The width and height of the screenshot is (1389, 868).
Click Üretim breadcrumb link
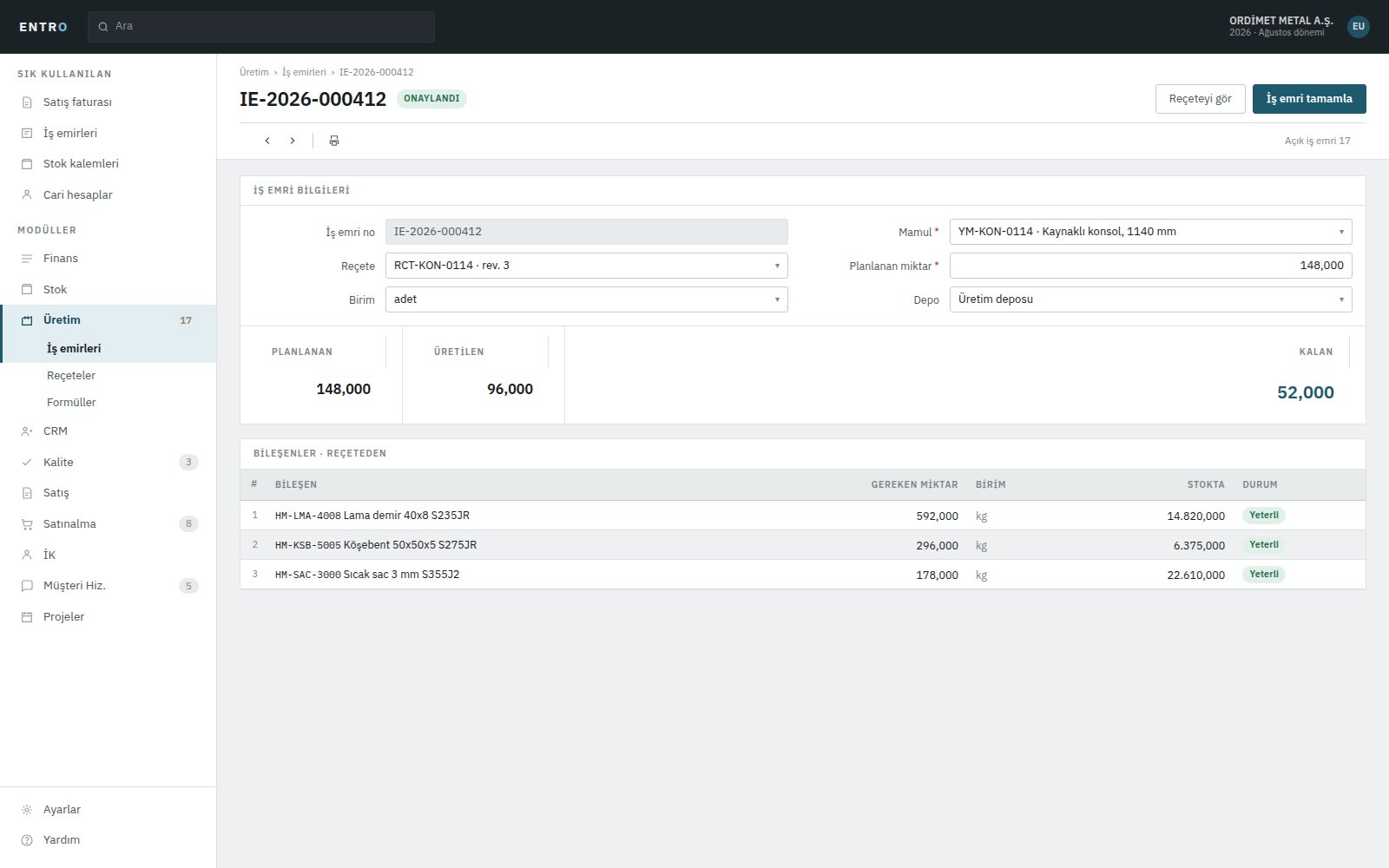[x=254, y=72]
